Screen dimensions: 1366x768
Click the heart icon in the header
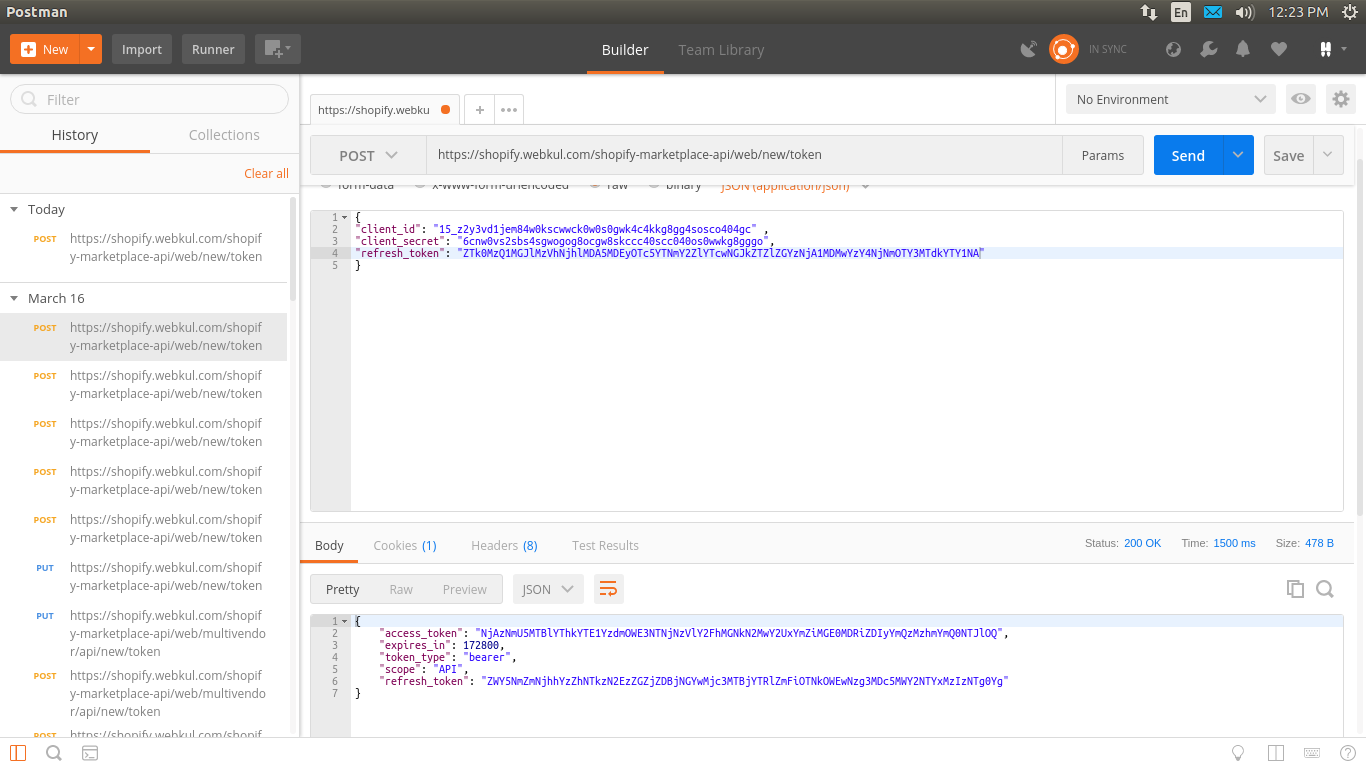(x=1278, y=49)
